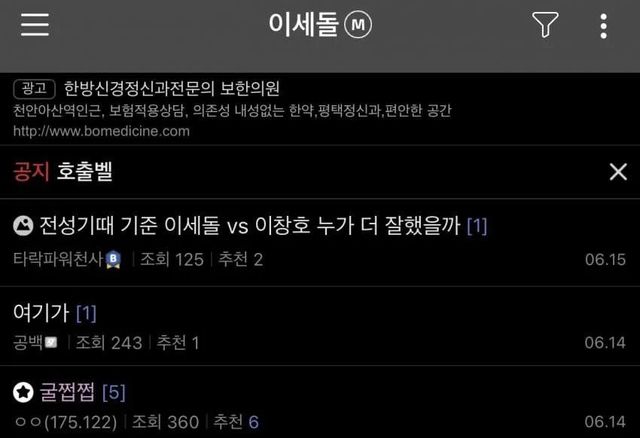This screenshot has width=640, height=438.
Task: Tap the 광고 ad label
Action: [x=34, y=89]
